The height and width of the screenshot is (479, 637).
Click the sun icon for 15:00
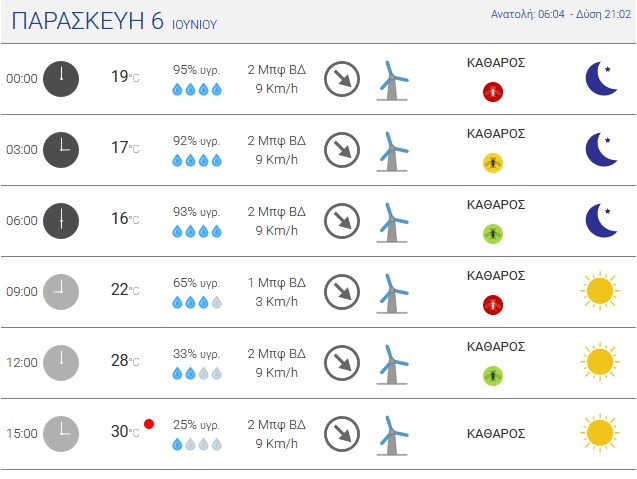[600, 433]
